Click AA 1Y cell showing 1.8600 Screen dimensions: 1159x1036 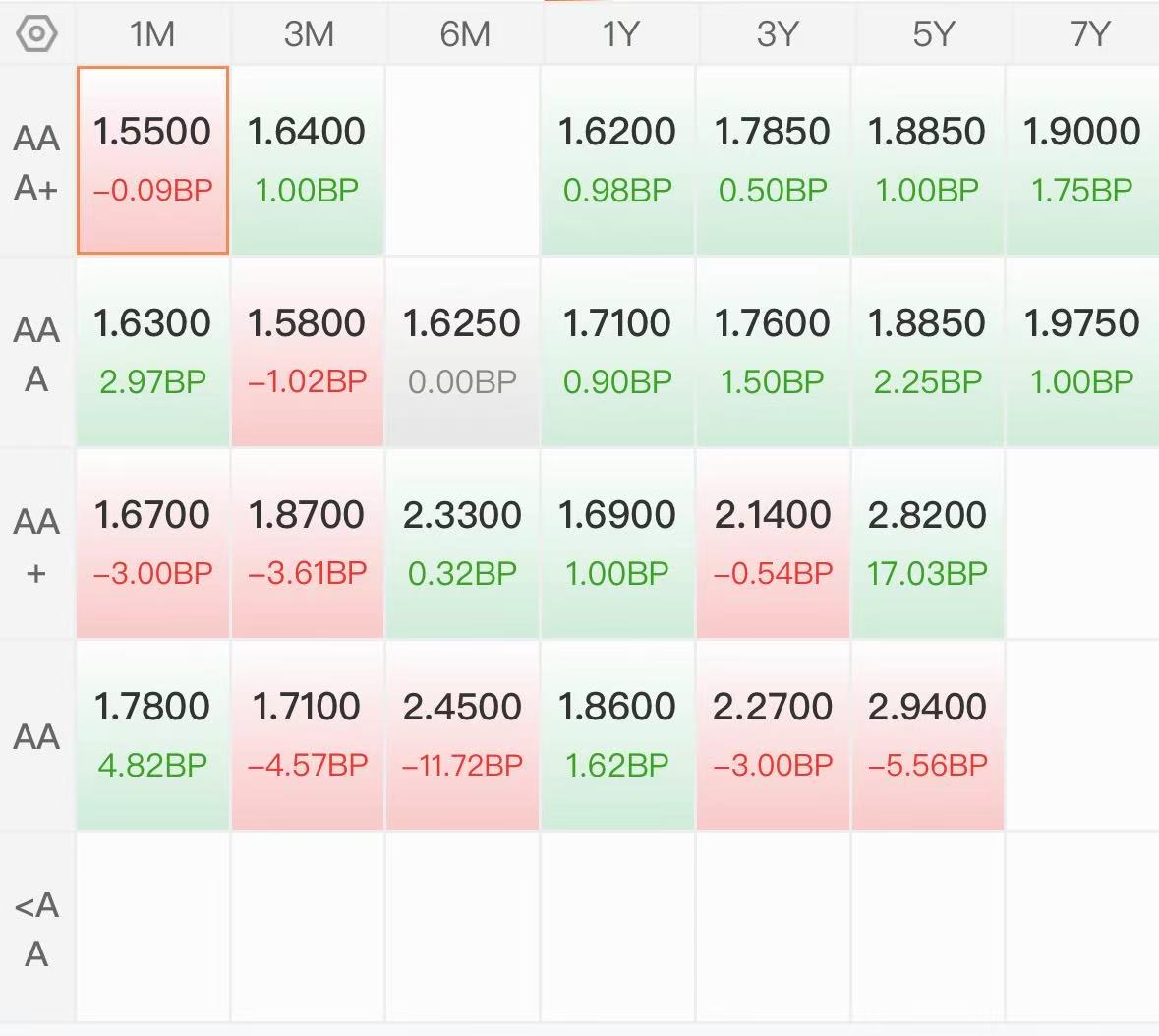[617, 734]
